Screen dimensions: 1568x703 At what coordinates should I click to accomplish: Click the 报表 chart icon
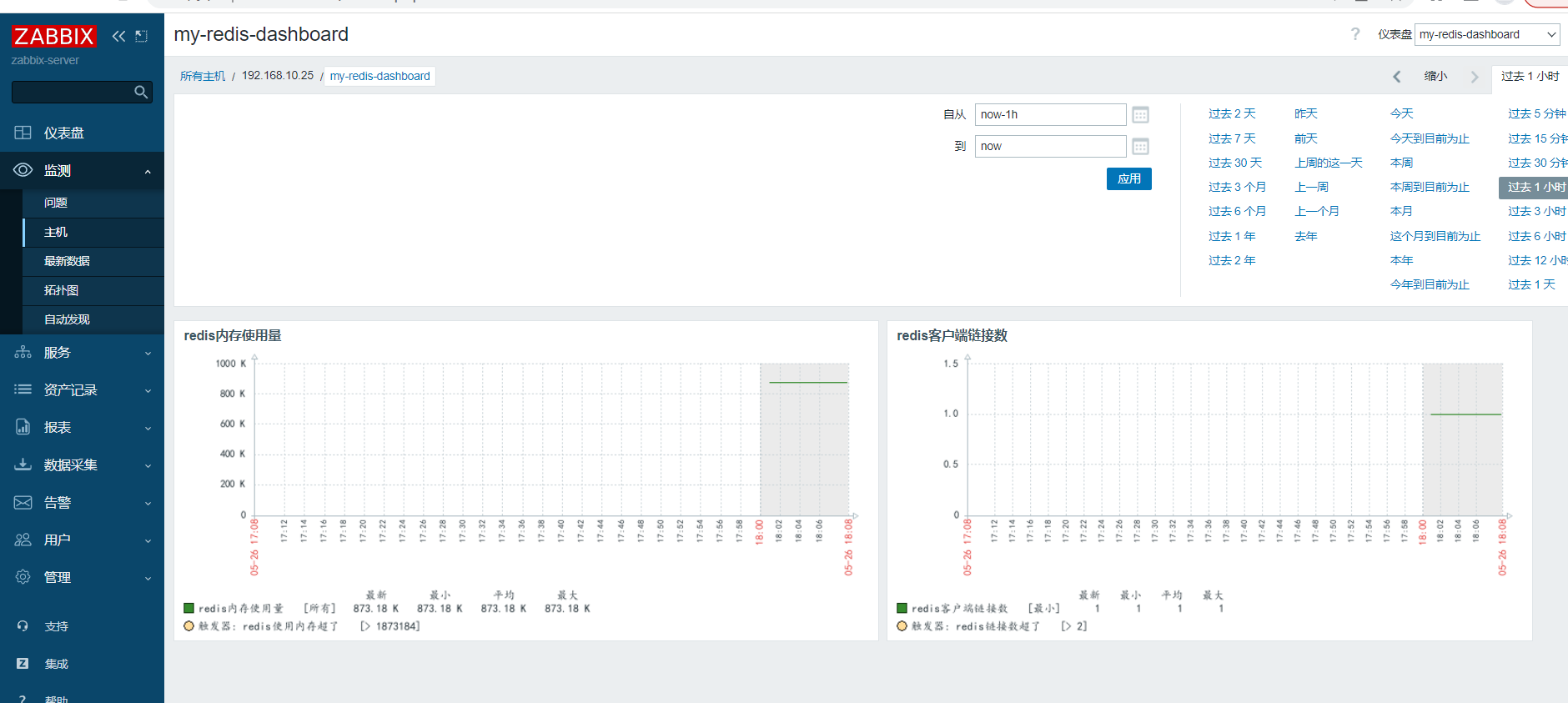pos(23,427)
